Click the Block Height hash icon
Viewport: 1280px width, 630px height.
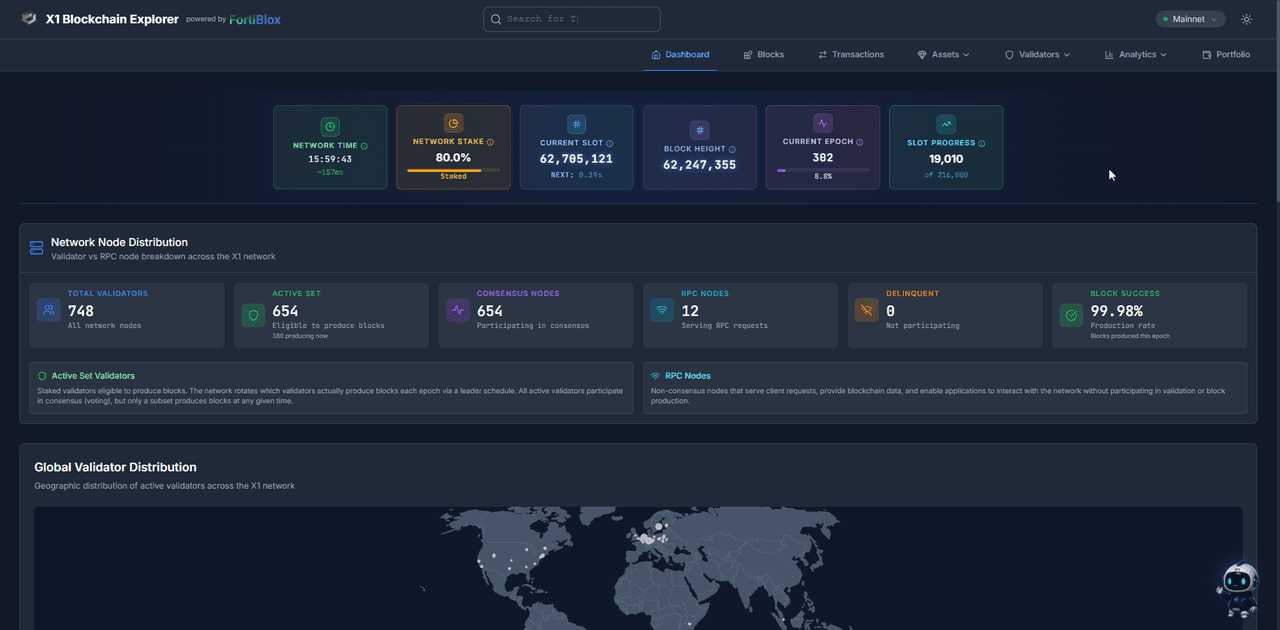[x=699, y=130]
